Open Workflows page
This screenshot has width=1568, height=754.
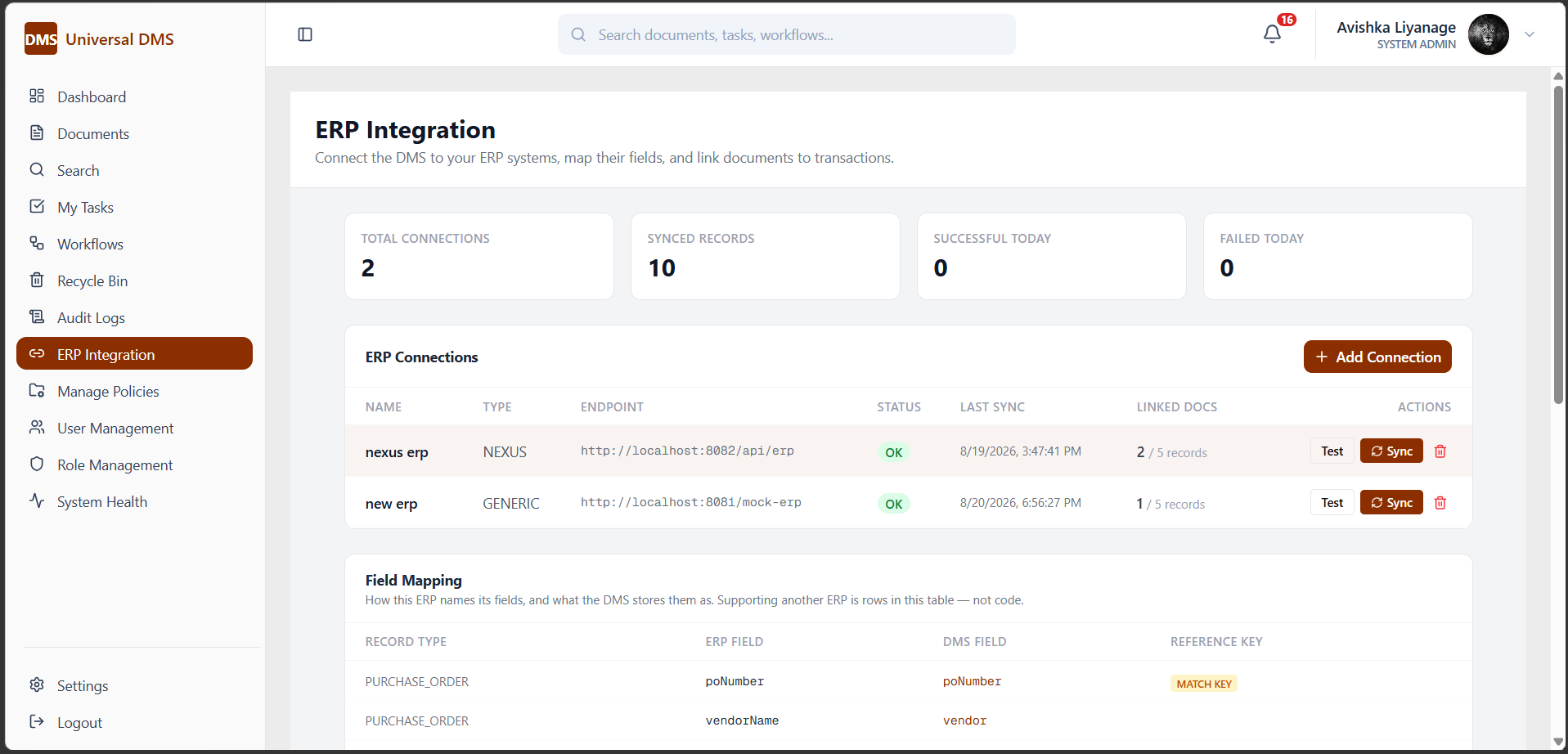pos(134,244)
